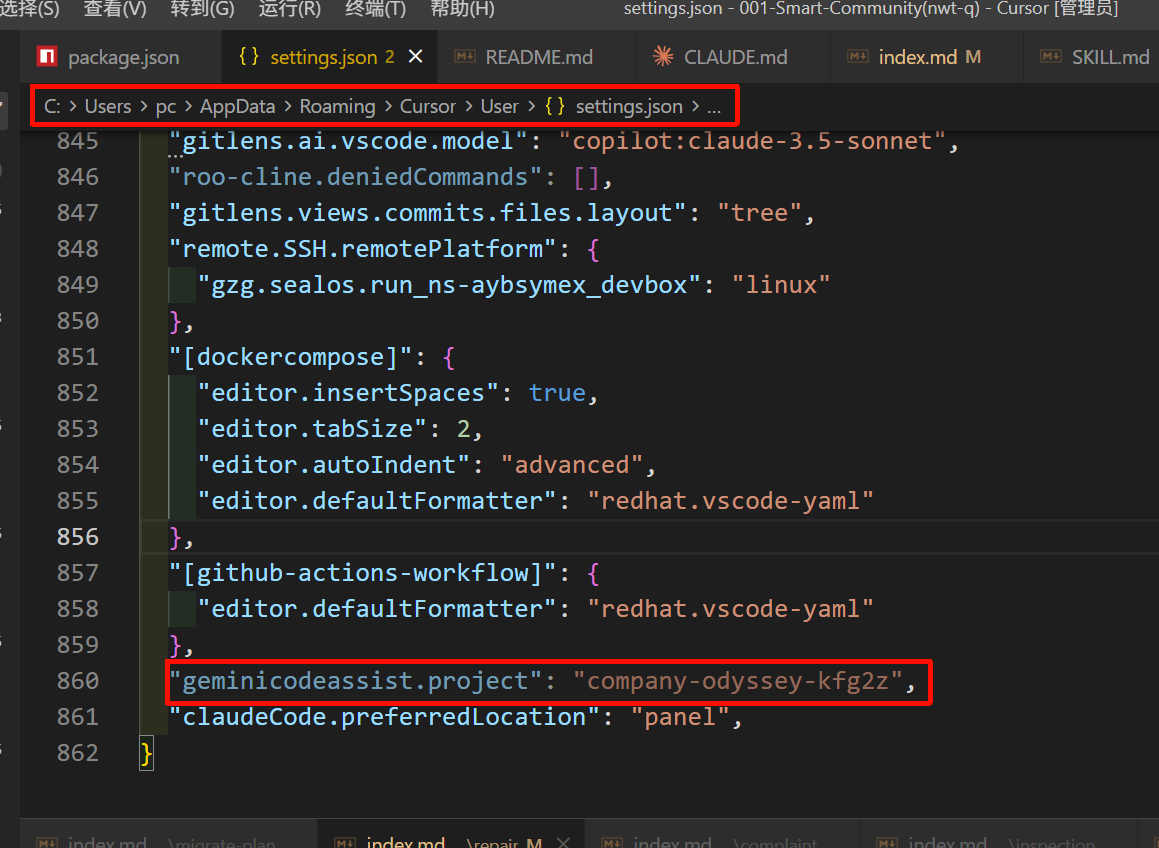Expand the Users breadcrumb segment
The width and height of the screenshot is (1159, 848).
click(108, 106)
